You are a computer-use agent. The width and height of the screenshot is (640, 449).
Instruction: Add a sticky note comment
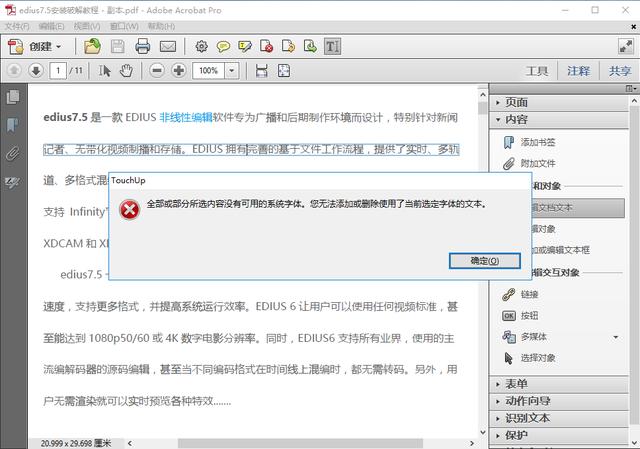coord(223,47)
